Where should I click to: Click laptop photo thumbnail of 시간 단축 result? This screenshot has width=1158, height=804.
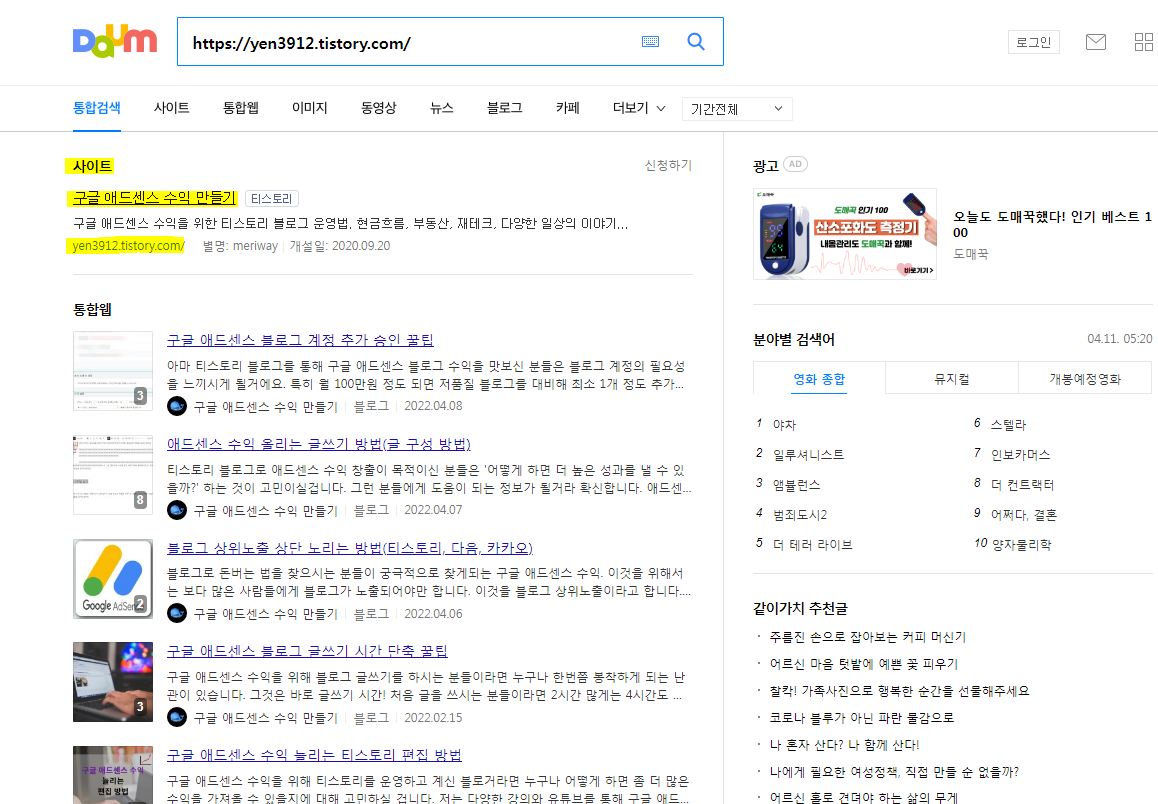113,682
